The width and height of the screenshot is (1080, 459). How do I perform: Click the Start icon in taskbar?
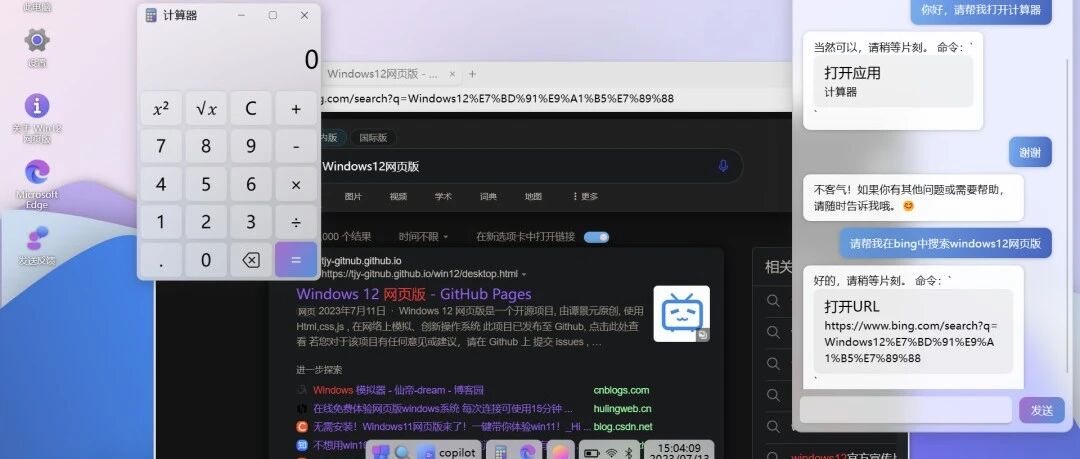click(380, 452)
